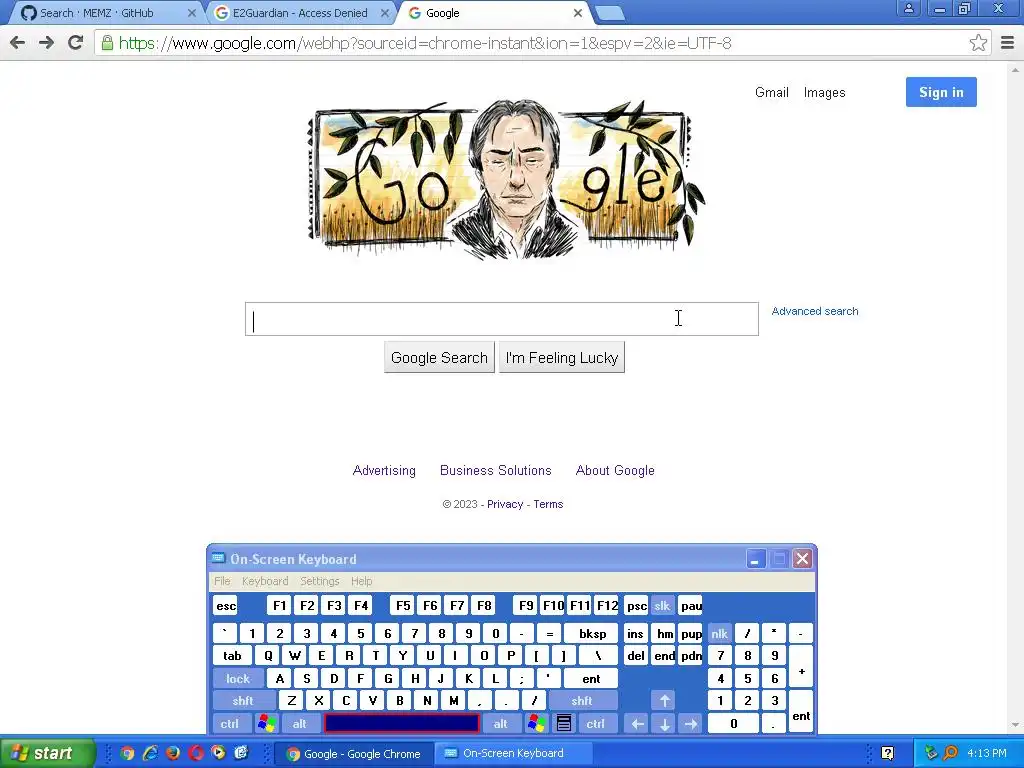Bookmark this page with the star icon

coord(978,43)
